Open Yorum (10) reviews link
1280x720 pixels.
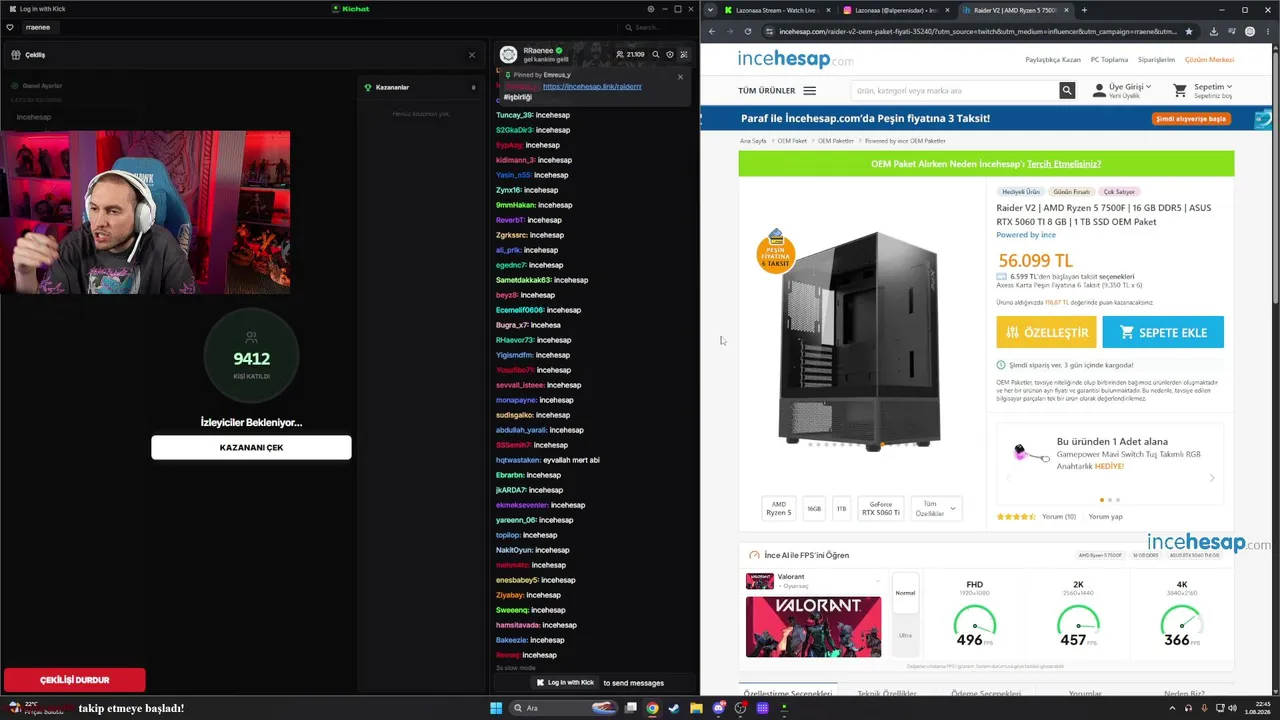[x=1059, y=517]
